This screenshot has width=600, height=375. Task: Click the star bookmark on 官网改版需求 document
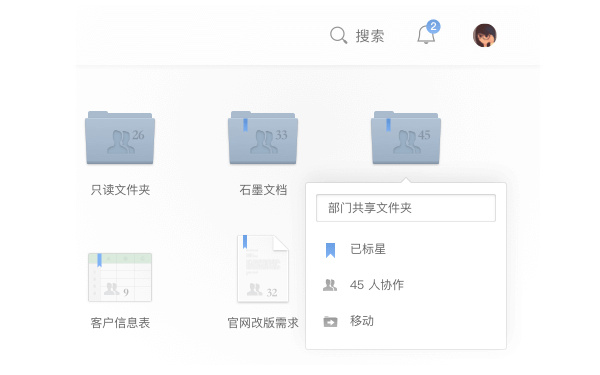(x=245, y=242)
